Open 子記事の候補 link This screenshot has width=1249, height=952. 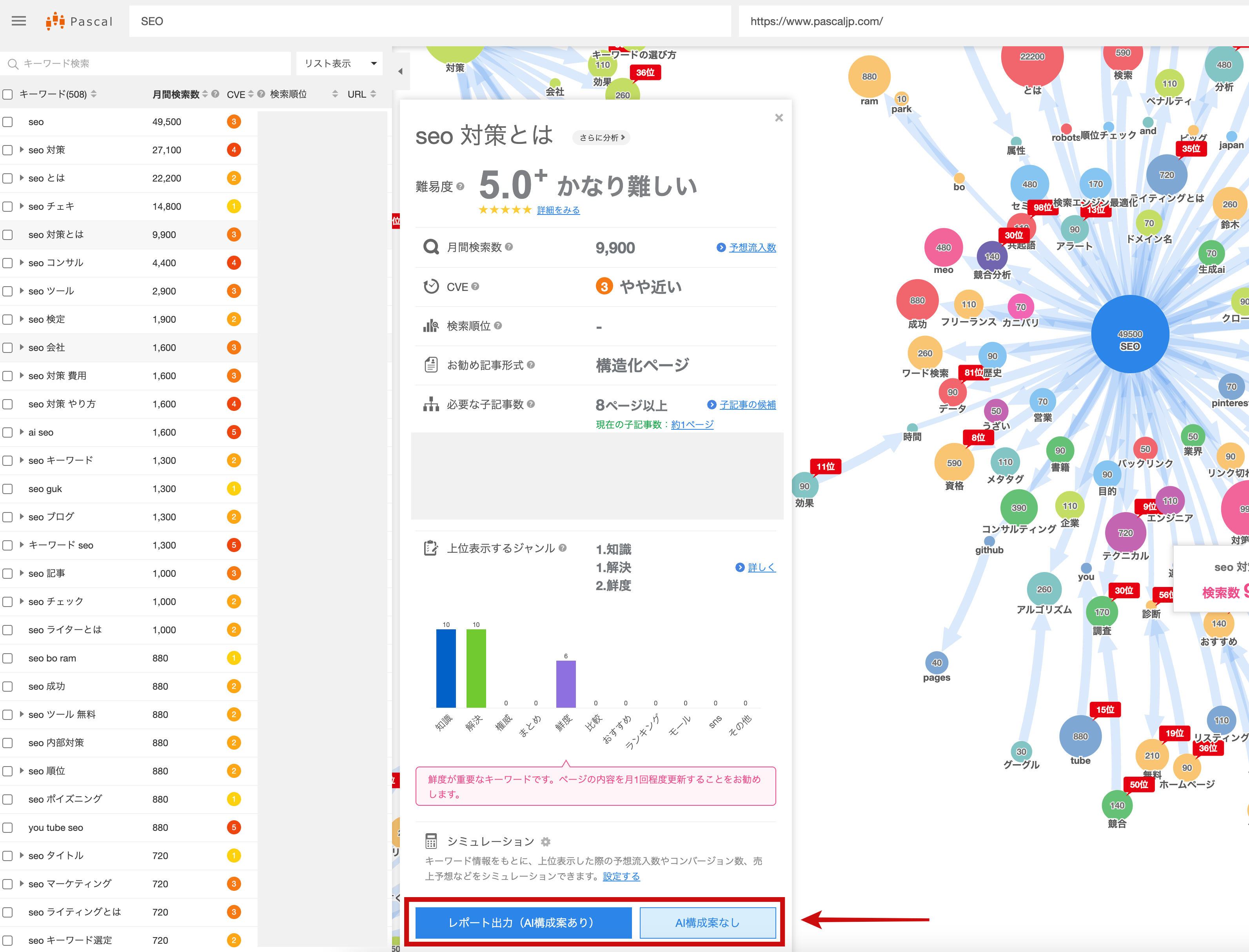point(748,405)
